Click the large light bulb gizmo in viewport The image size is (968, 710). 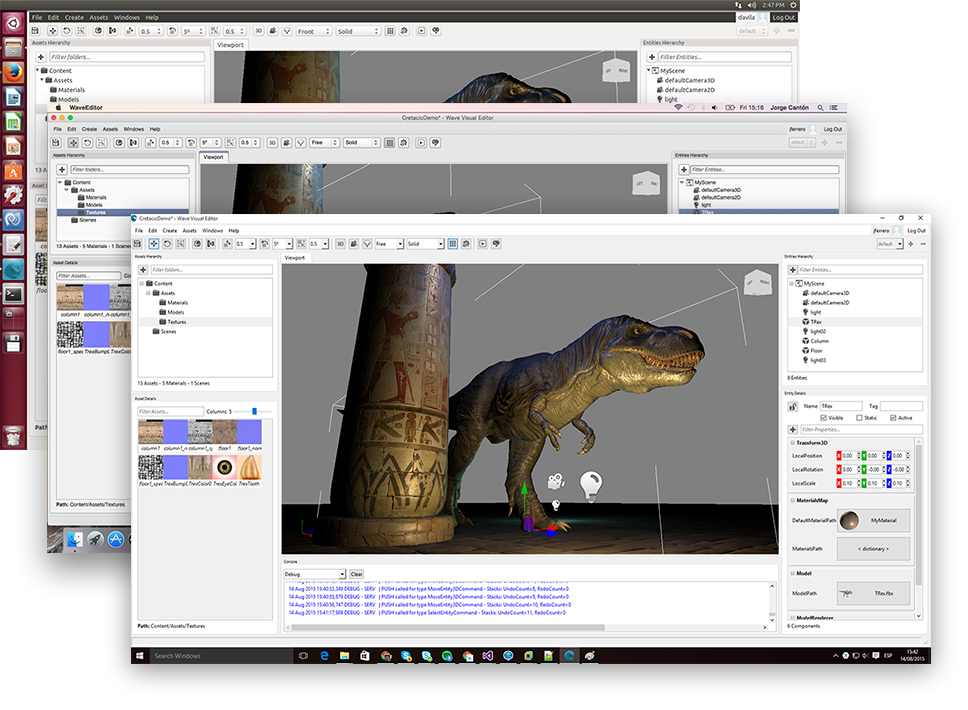591,485
